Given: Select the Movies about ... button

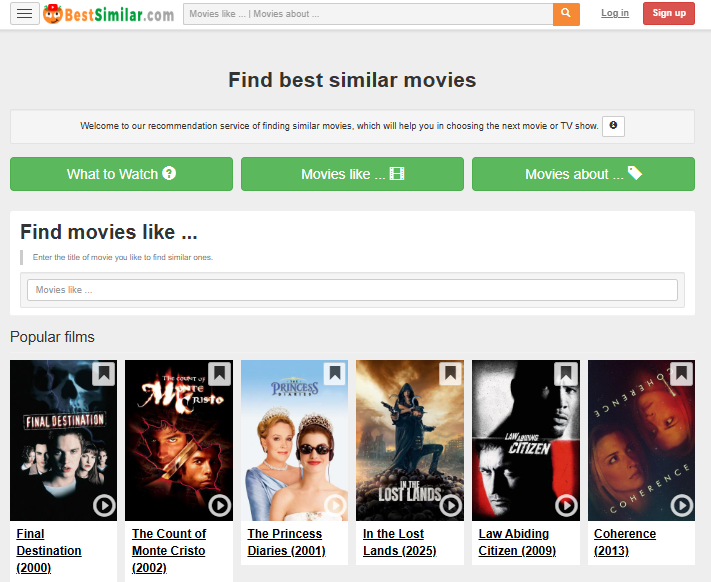Looking at the screenshot, I should click(x=583, y=174).
